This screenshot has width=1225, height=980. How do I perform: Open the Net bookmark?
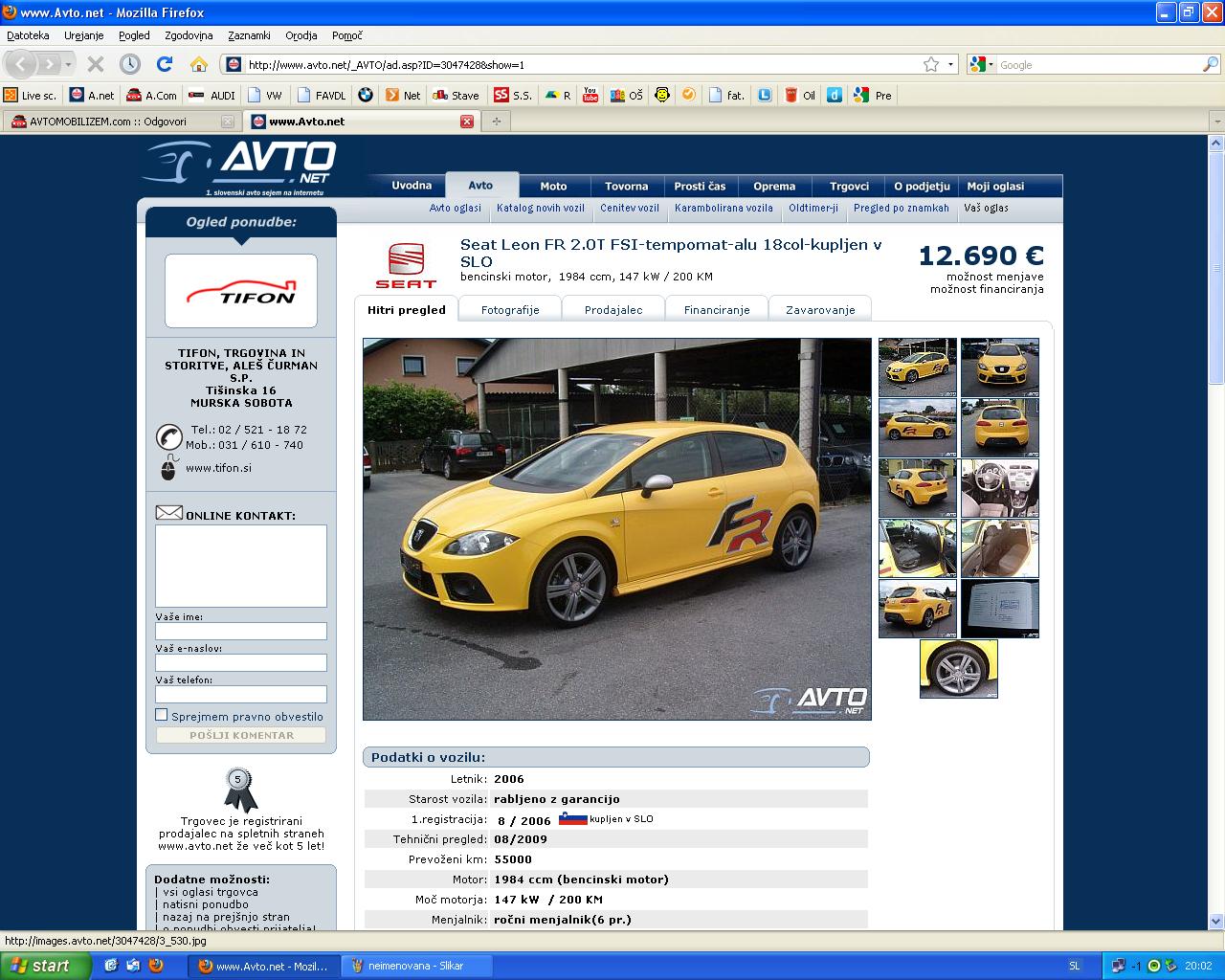point(403,95)
